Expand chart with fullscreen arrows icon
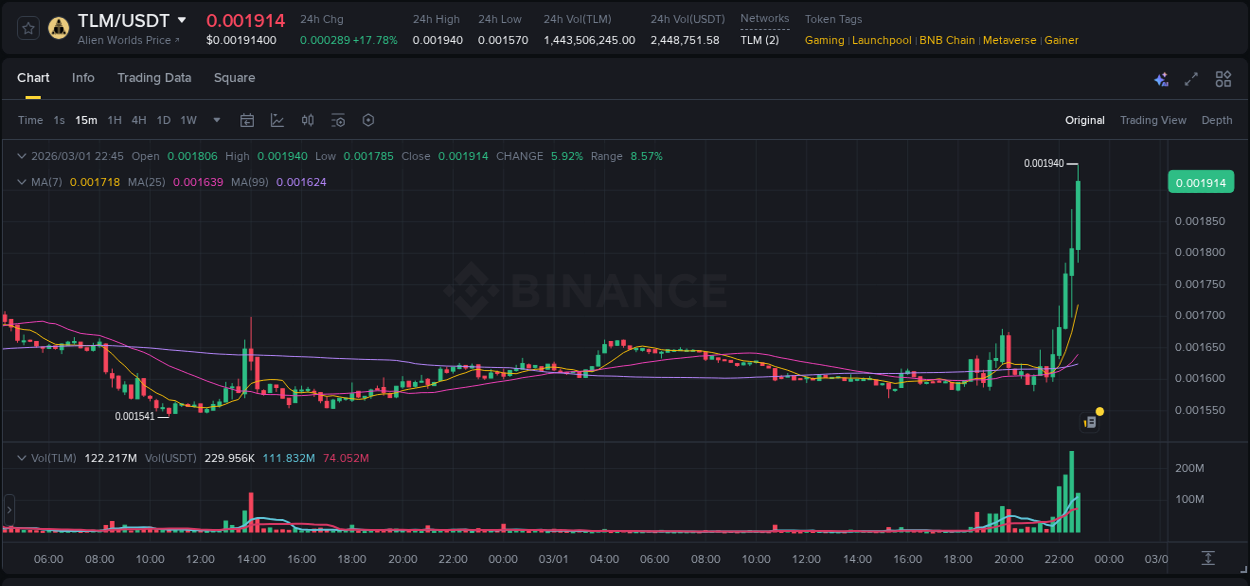 click(1191, 78)
